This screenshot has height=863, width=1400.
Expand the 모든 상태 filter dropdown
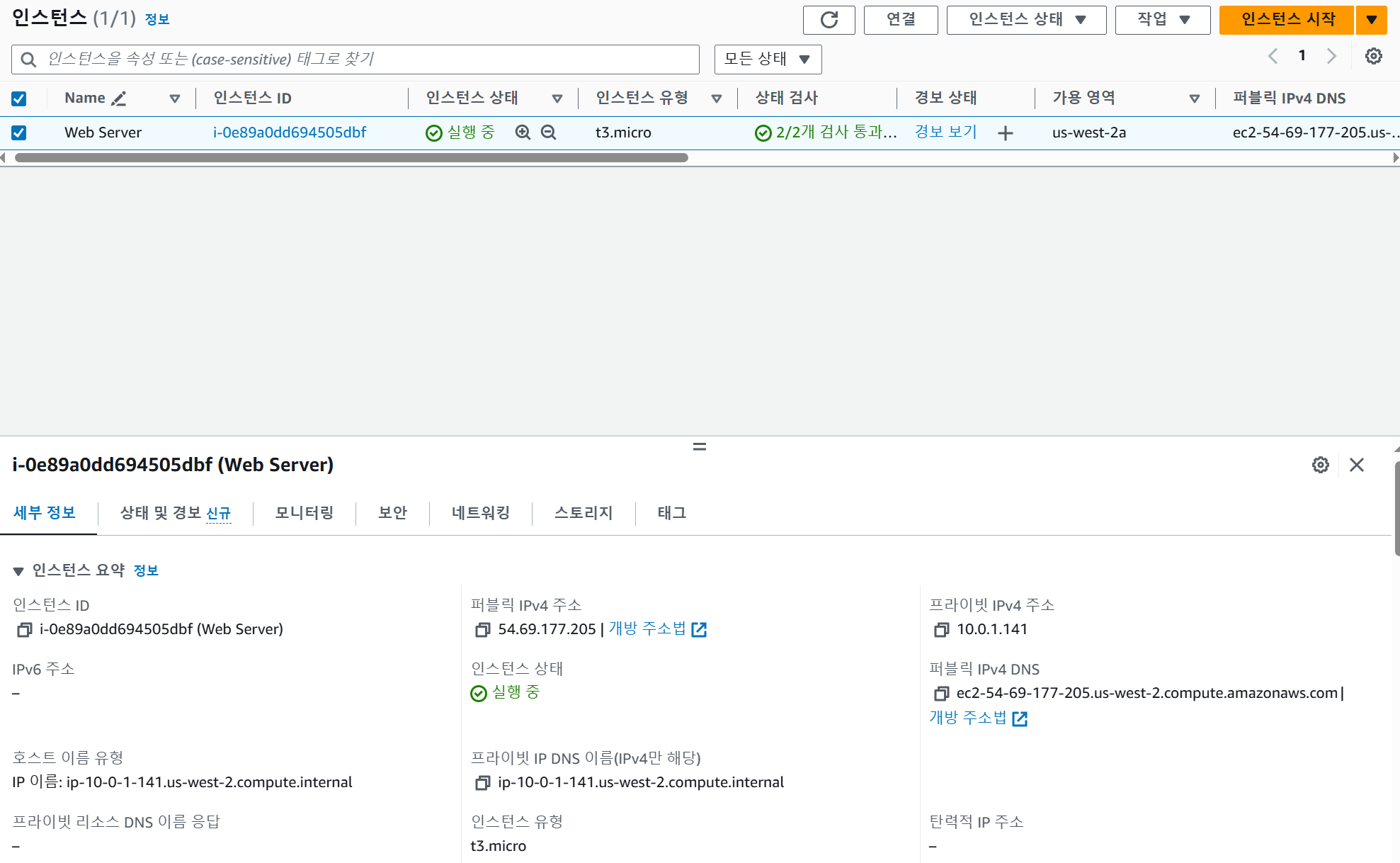pos(768,60)
